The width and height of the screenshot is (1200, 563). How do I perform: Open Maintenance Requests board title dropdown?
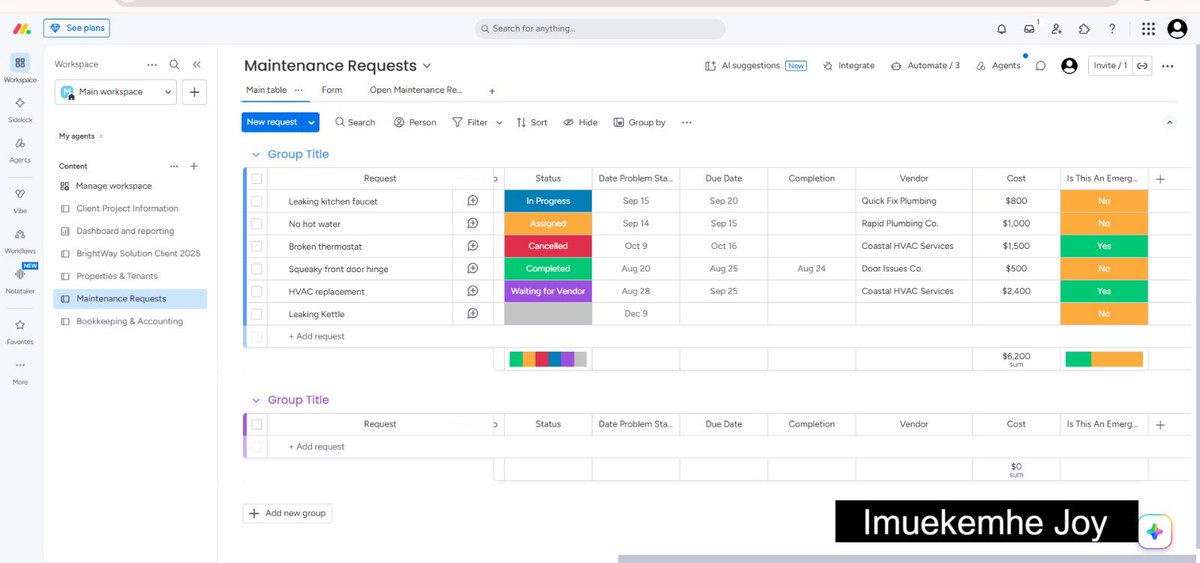click(x=427, y=66)
